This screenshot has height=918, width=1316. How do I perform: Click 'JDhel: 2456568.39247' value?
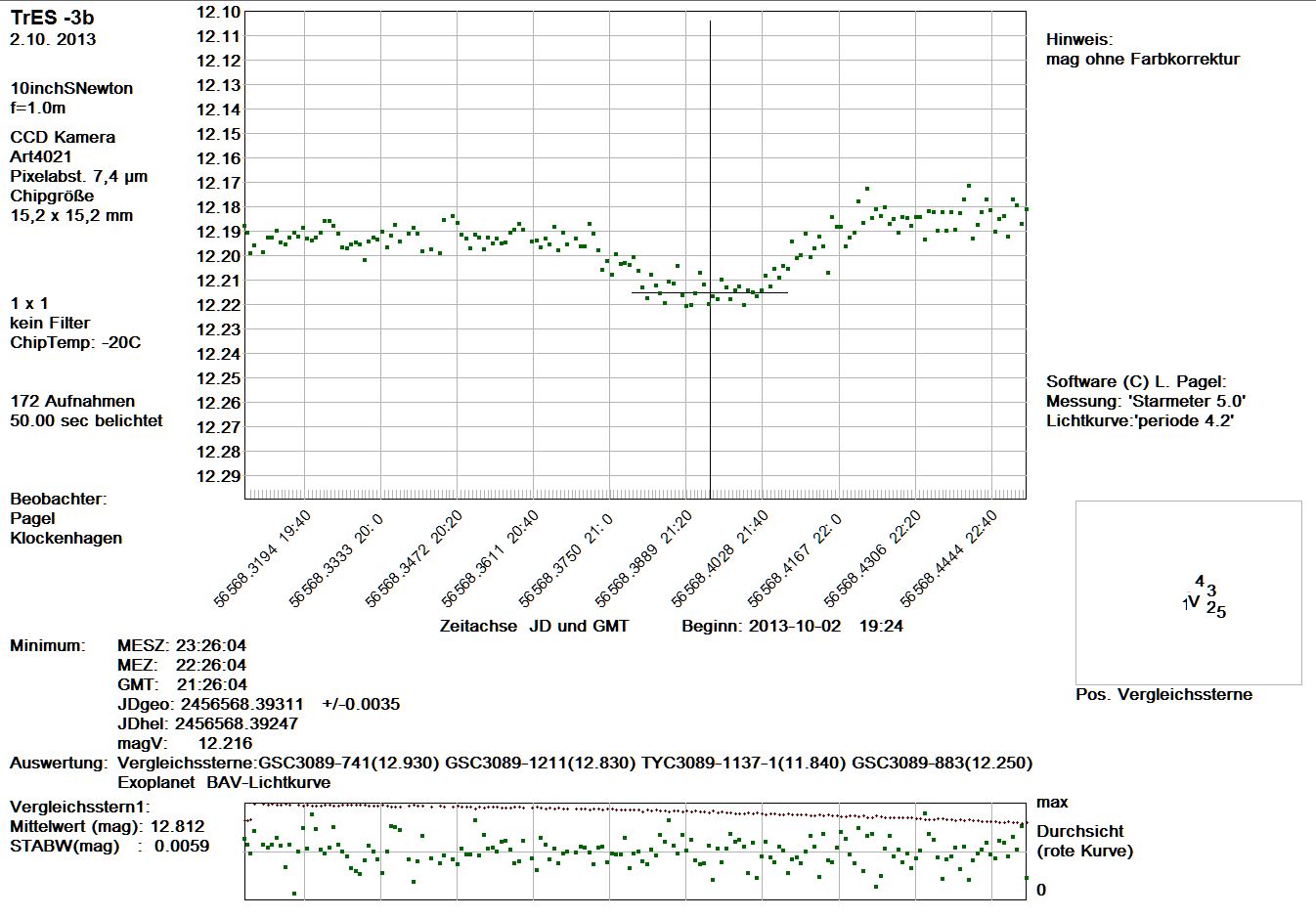(207, 723)
